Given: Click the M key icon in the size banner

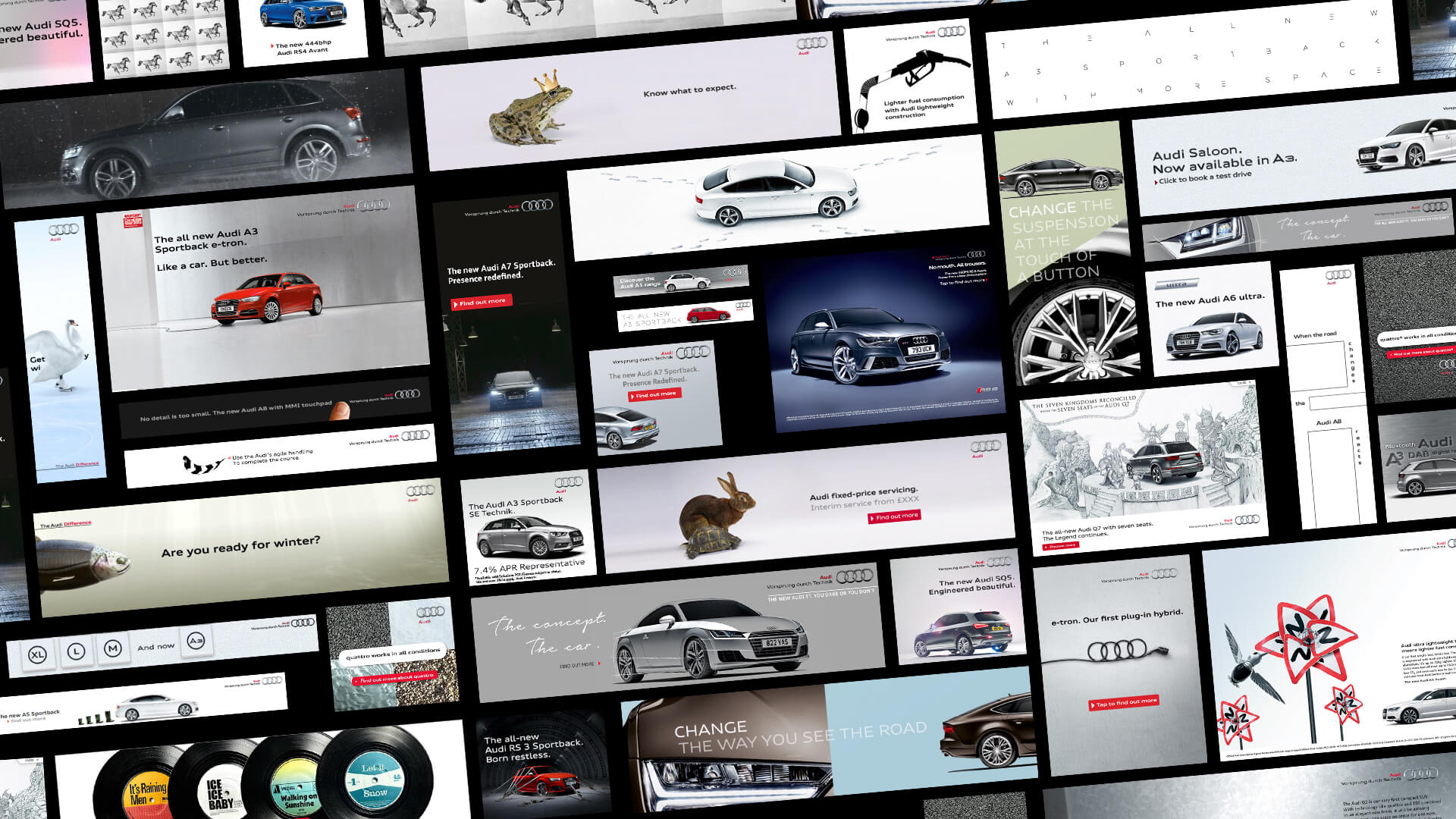Looking at the screenshot, I should pos(113,648).
